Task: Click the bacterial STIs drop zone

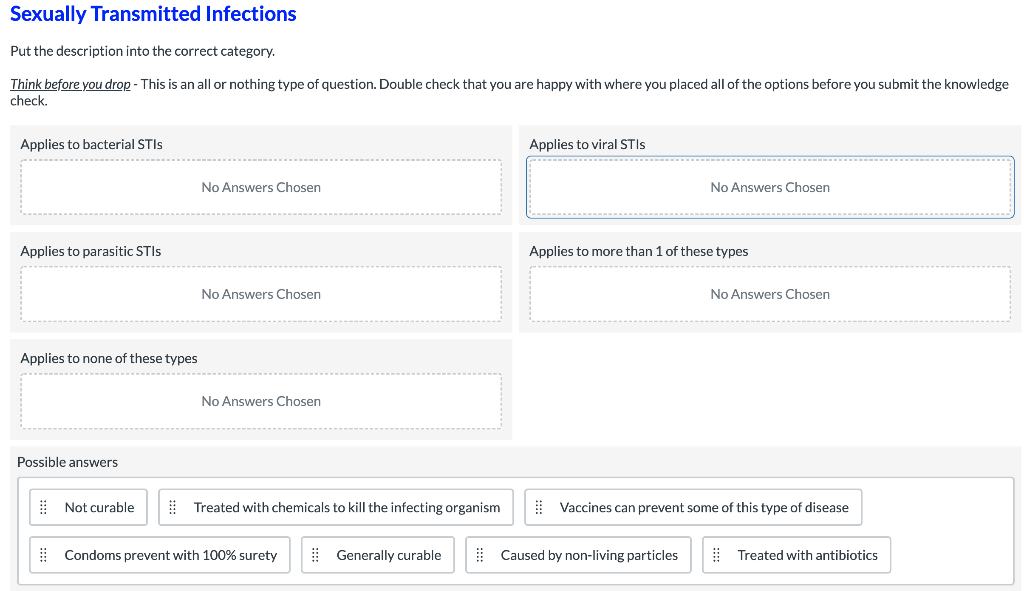Action: point(261,187)
